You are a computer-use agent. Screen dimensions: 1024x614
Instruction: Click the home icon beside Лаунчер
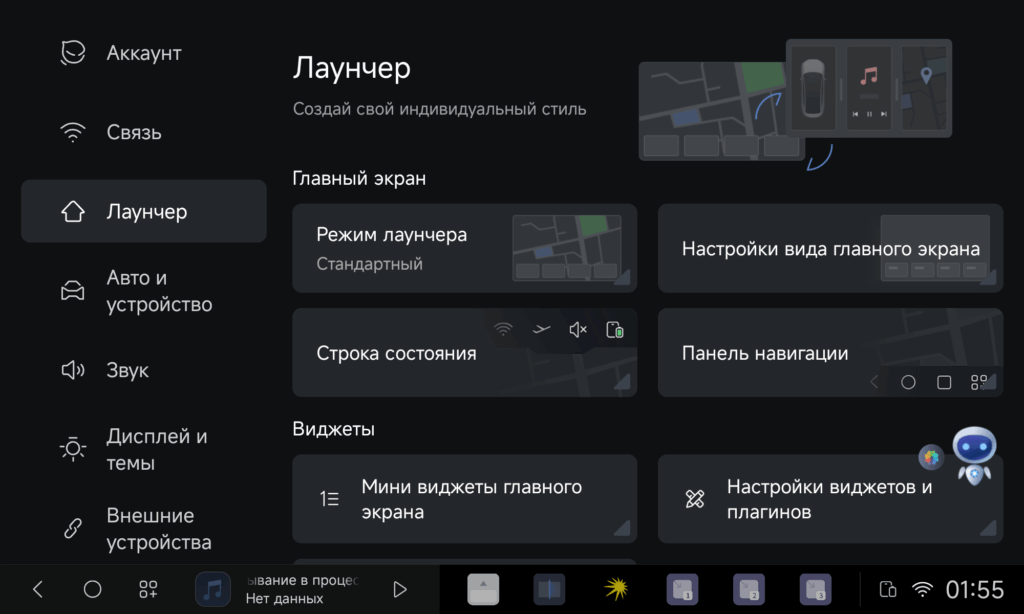click(x=72, y=212)
